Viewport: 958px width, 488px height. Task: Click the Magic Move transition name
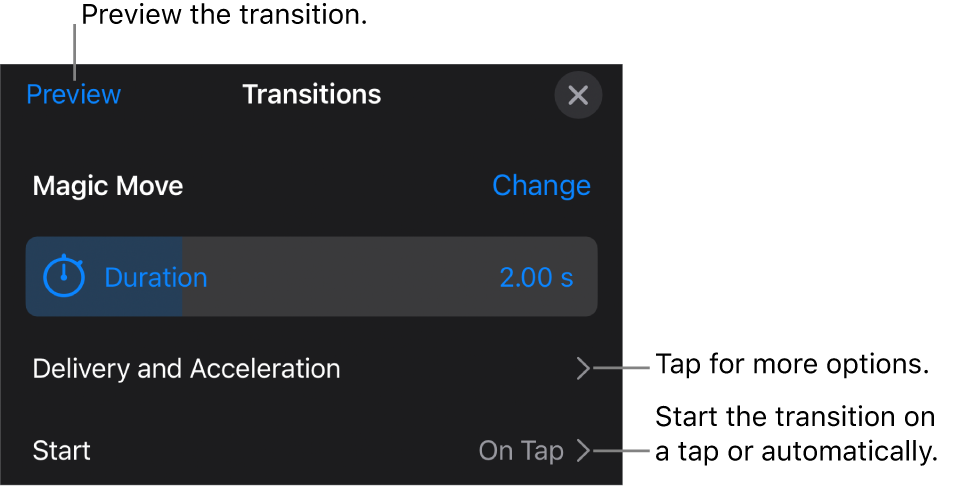(108, 186)
